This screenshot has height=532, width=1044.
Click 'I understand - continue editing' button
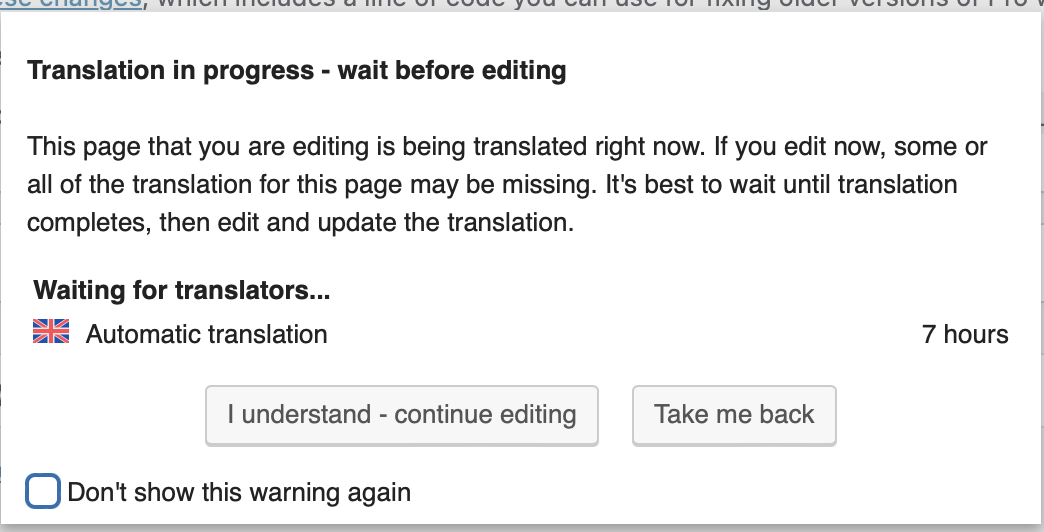click(x=401, y=415)
